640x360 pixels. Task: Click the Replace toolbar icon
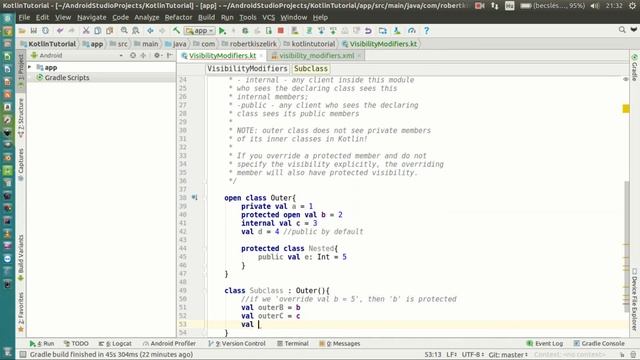pos(136,31)
